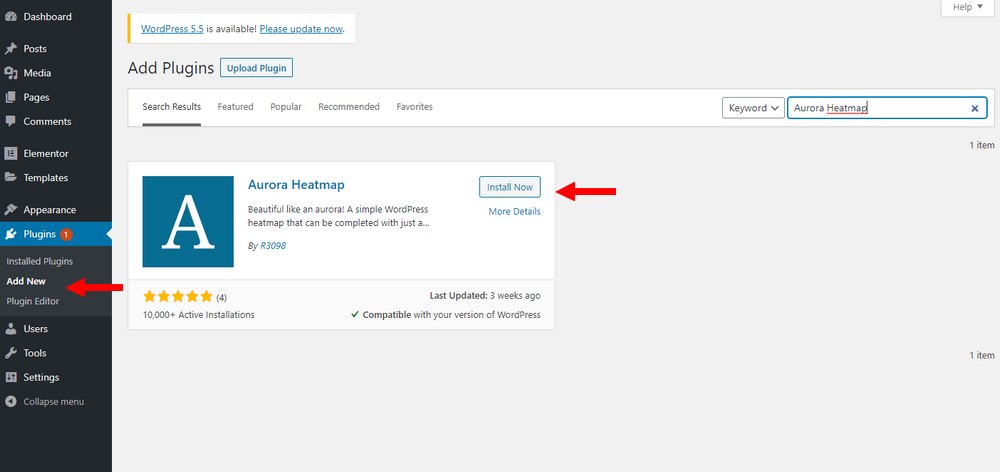Click the Elementor icon in sidebar
The width and height of the screenshot is (1000, 472).
[11, 154]
